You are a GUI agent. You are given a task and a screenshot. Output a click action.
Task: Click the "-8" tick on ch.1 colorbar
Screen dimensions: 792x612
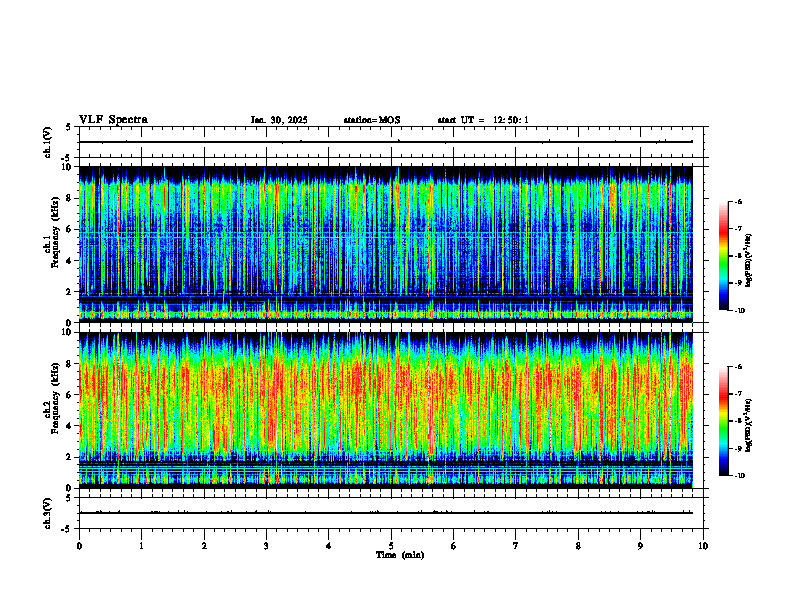point(738,256)
